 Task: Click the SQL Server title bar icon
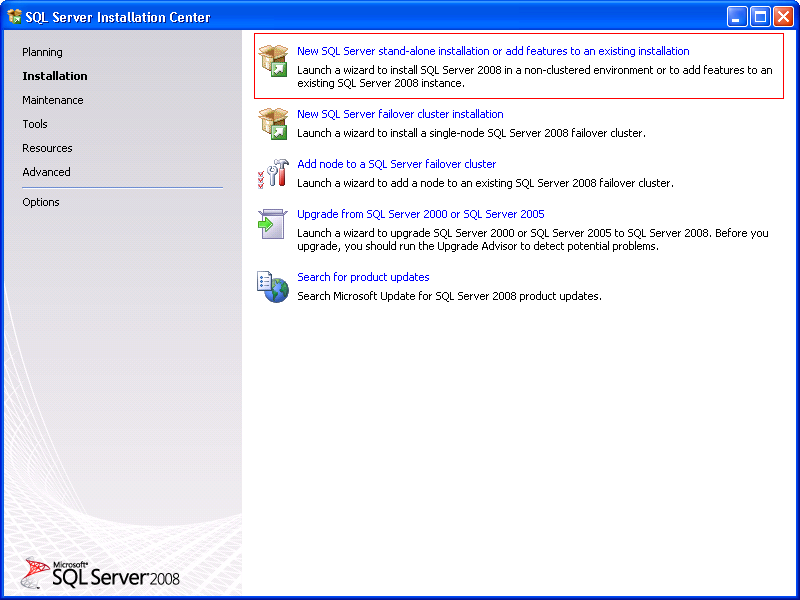[15, 16]
